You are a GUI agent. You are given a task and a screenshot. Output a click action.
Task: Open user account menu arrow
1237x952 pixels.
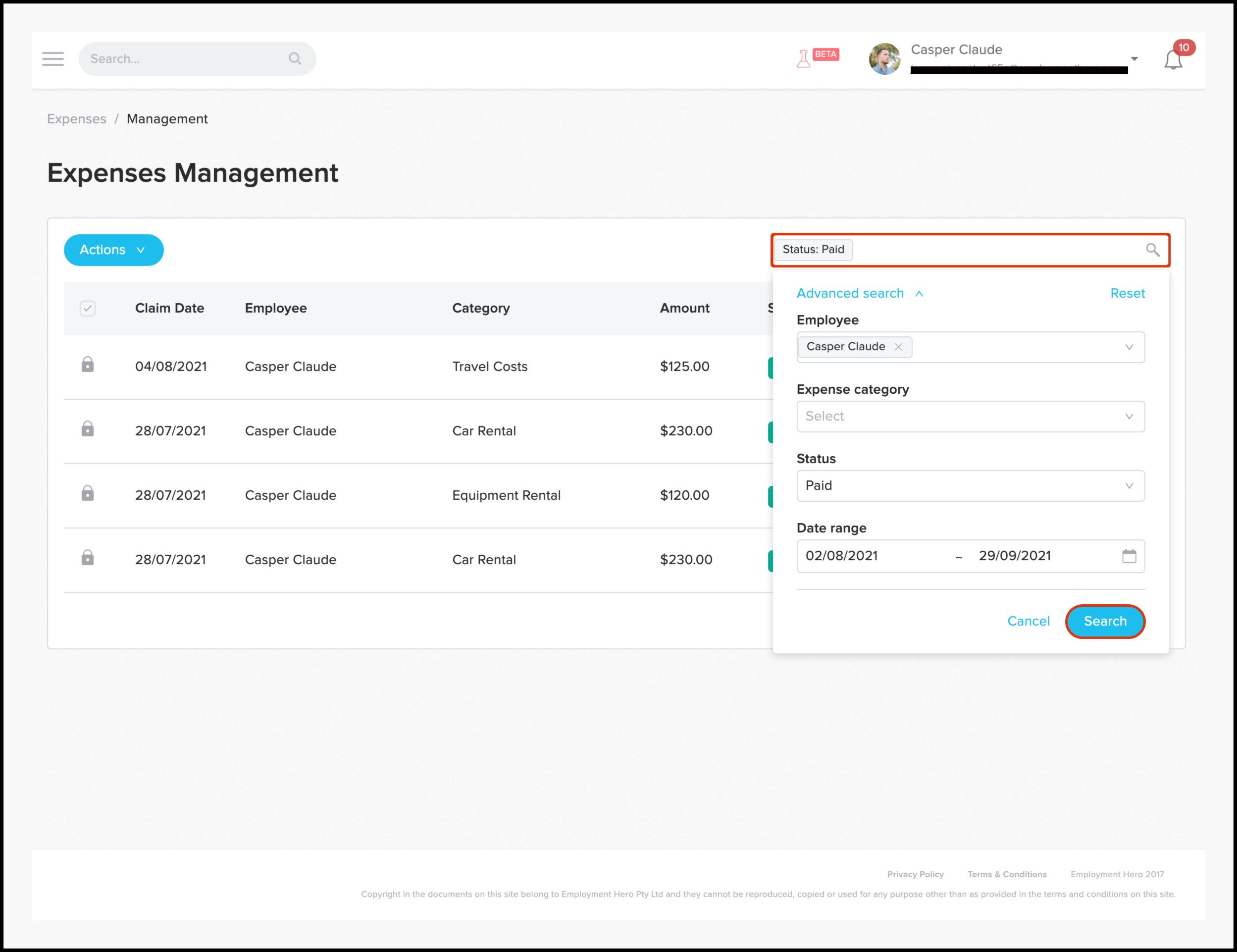[1134, 59]
